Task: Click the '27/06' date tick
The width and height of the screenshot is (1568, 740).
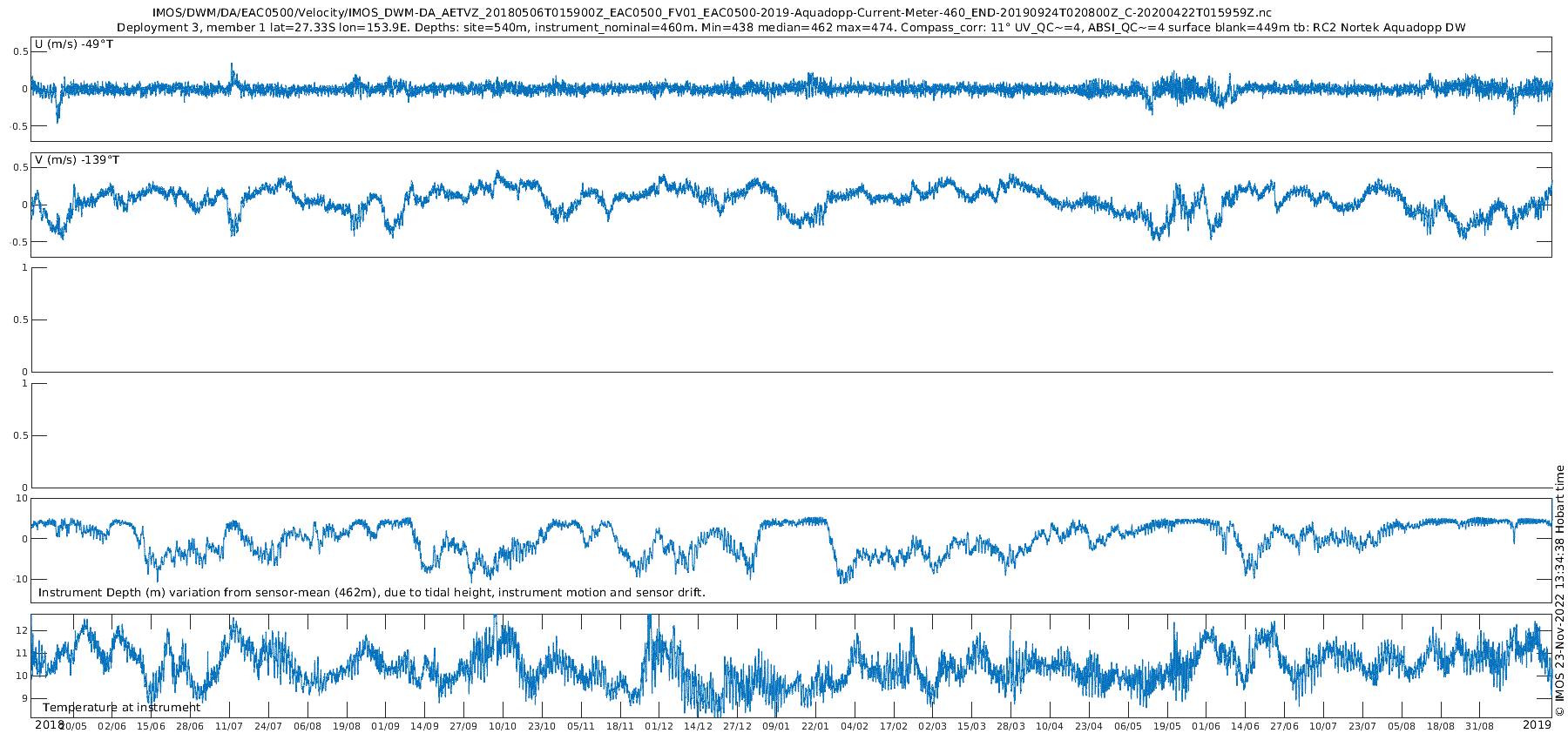Action: tap(1284, 727)
